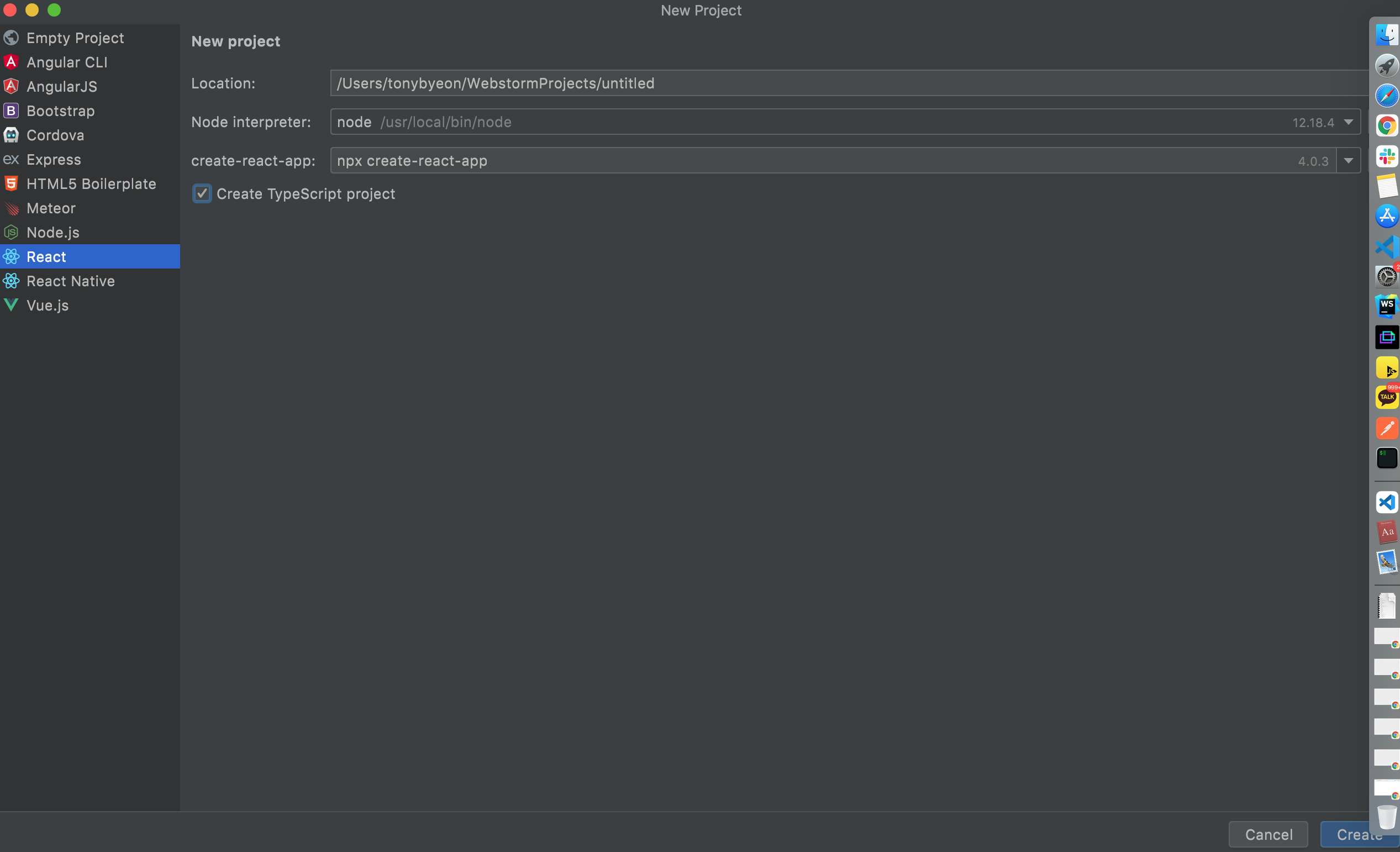Choose the Bootstrap template icon
The height and width of the screenshot is (852, 1400).
[x=11, y=111]
